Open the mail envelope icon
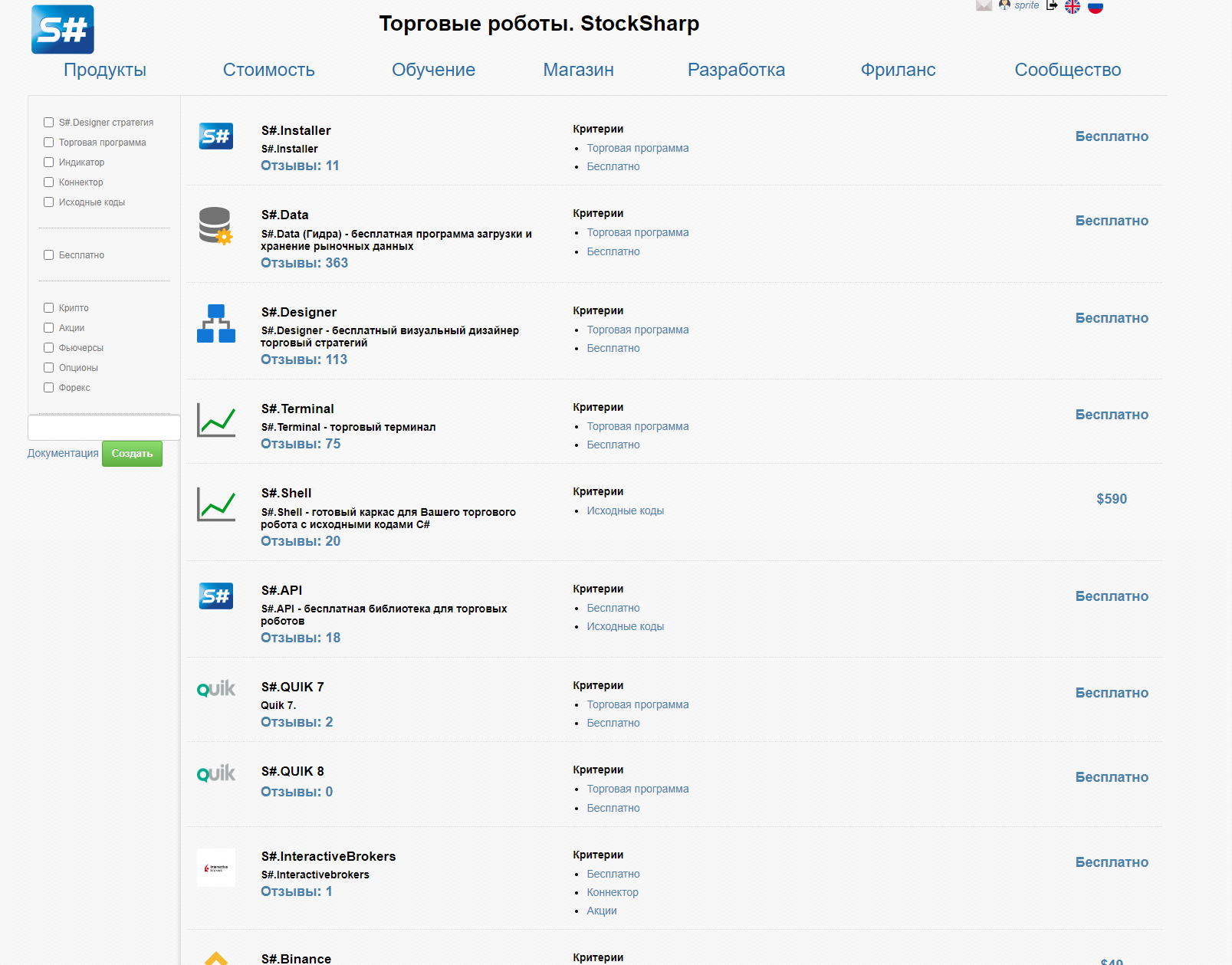The height and width of the screenshot is (965, 1232). click(x=984, y=5)
